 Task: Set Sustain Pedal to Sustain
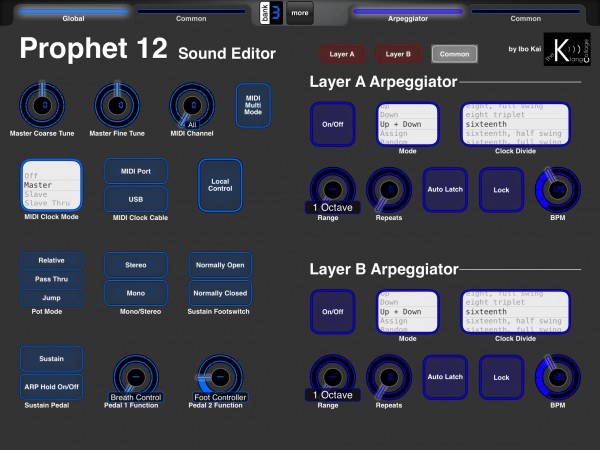tap(52, 359)
